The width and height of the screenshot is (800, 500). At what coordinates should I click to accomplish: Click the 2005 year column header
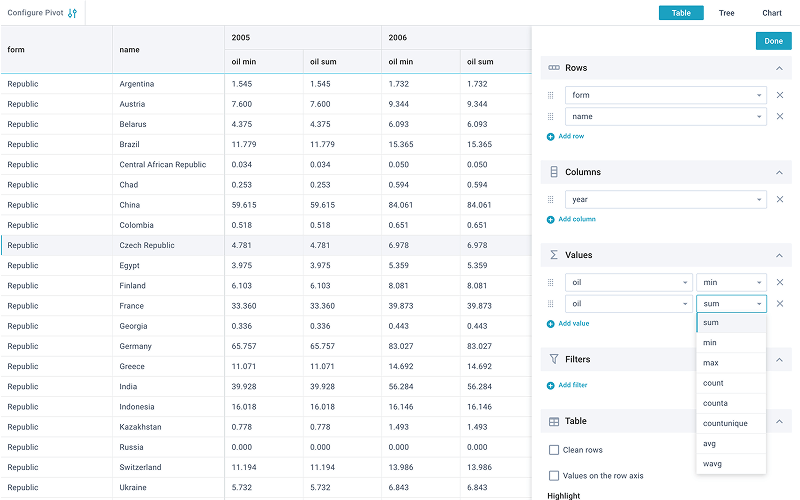(303, 38)
